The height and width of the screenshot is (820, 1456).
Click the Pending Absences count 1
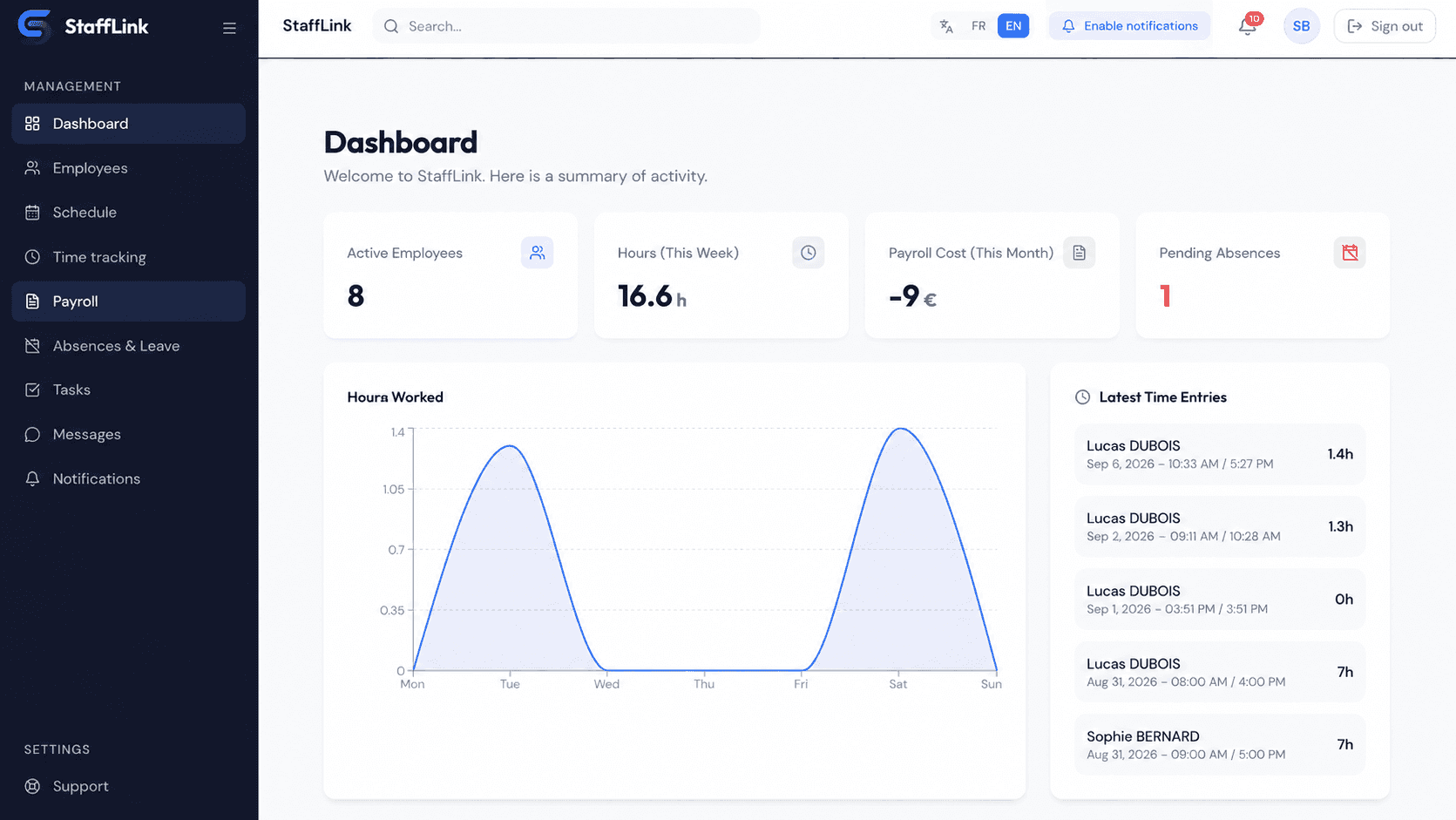[x=1165, y=296]
